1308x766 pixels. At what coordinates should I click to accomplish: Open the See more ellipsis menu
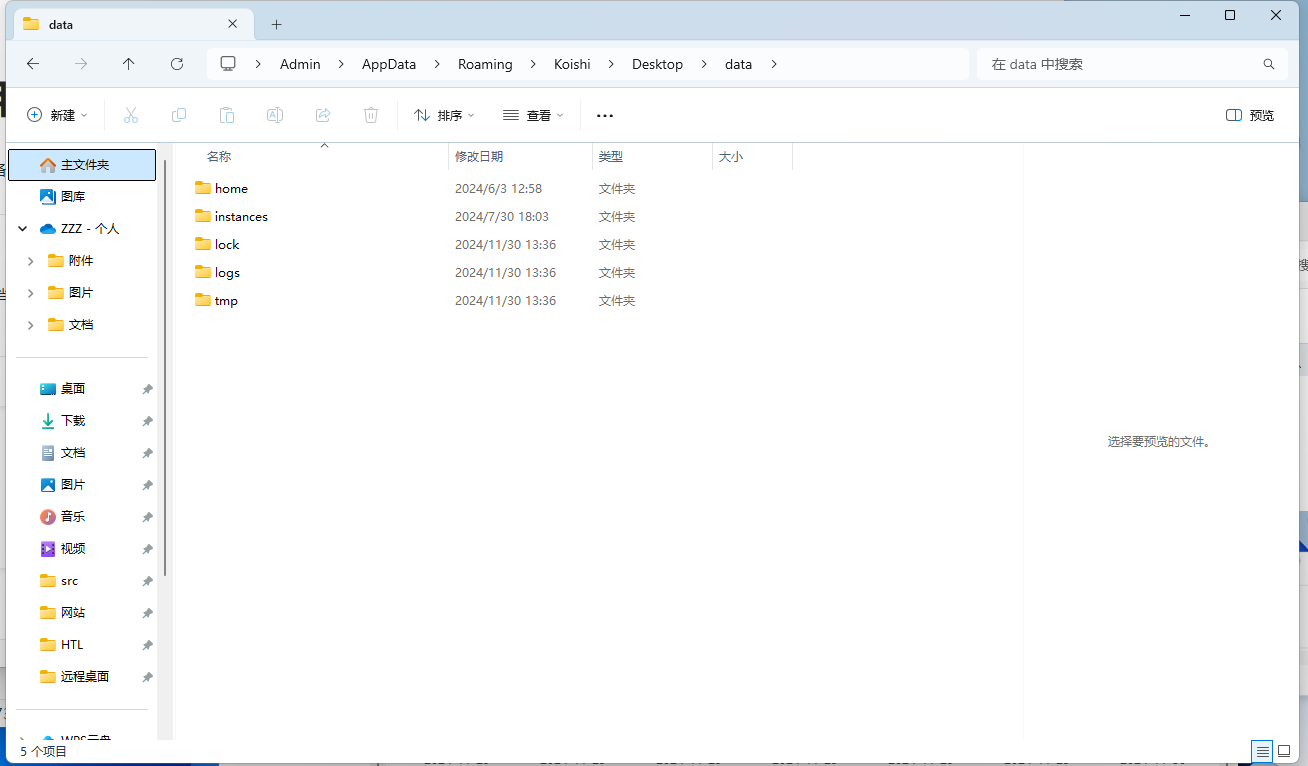pyautogui.click(x=605, y=115)
